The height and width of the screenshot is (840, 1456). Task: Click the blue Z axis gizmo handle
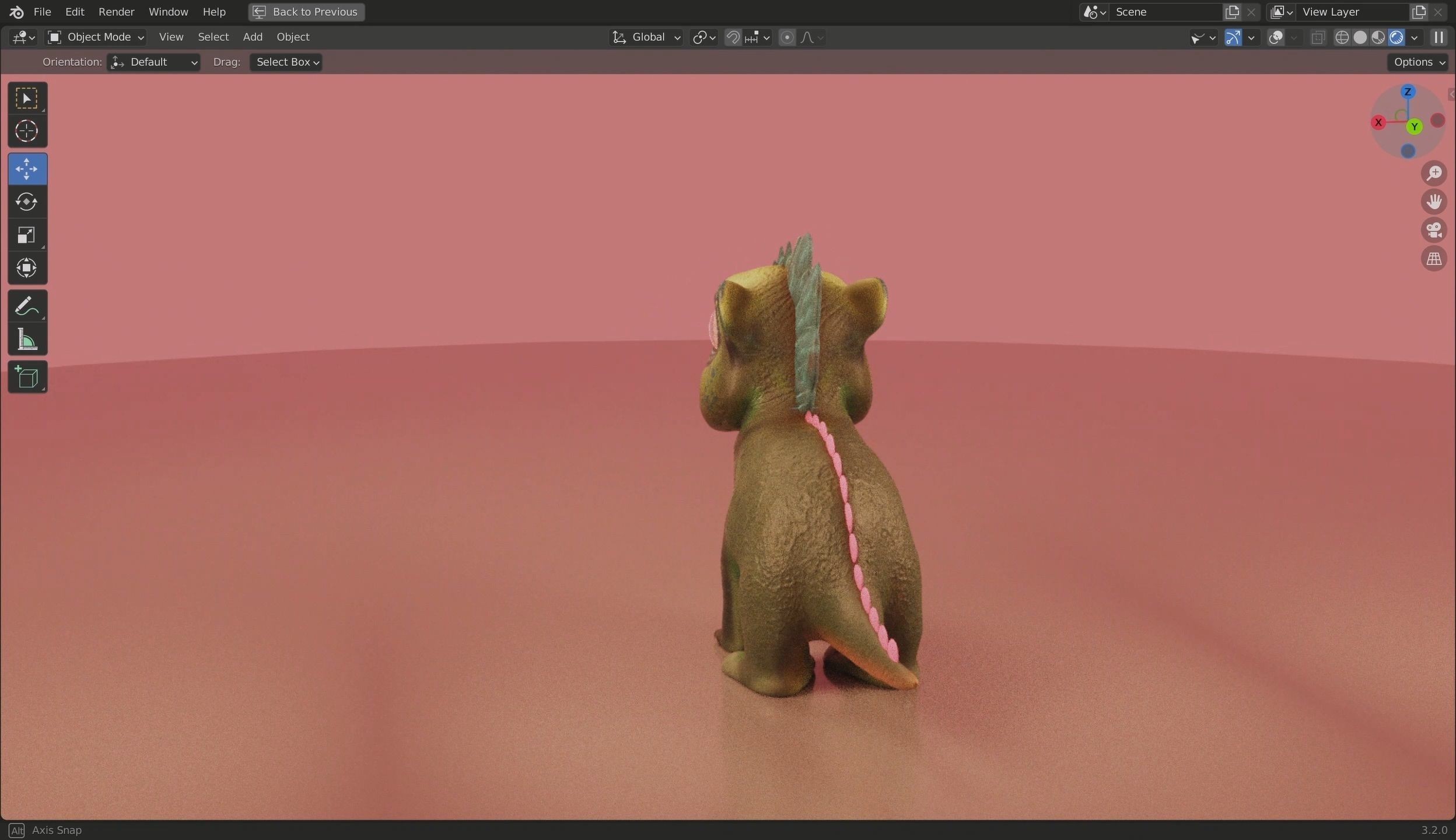point(1408,92)
